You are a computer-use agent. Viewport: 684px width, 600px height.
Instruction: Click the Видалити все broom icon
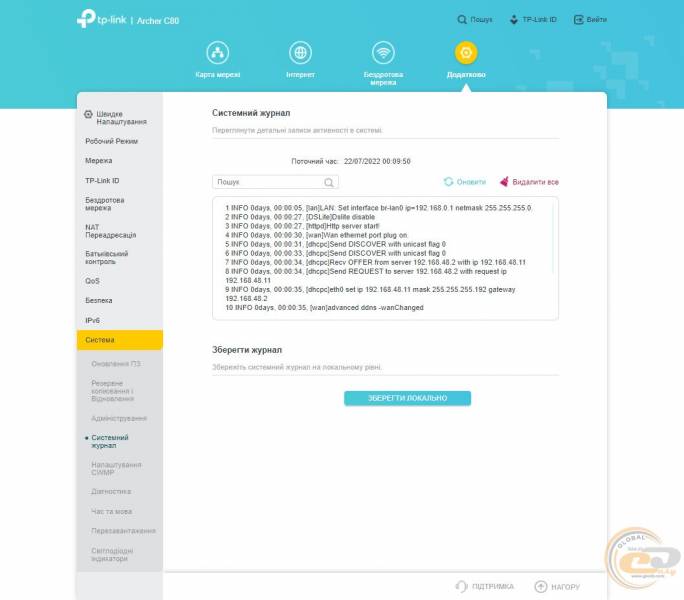504,182
